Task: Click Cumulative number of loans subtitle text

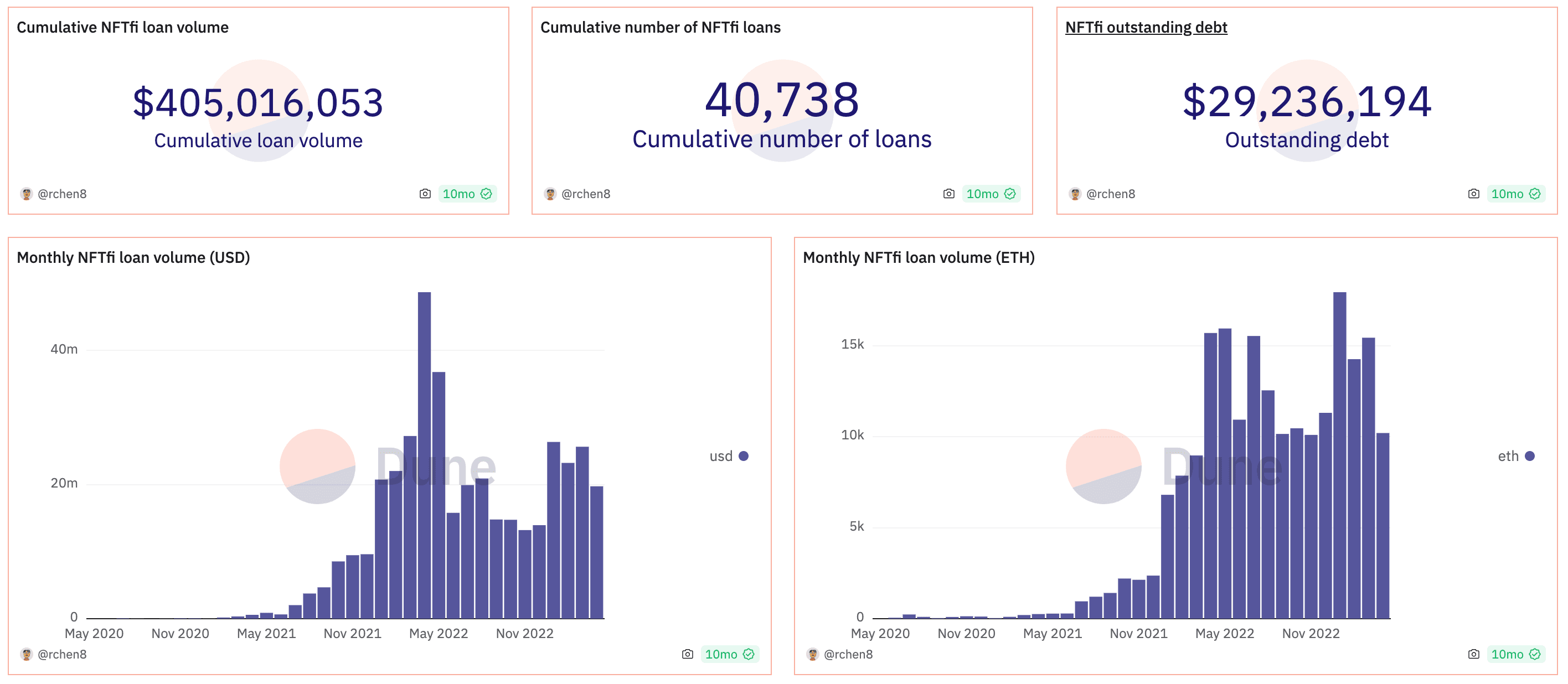Action: (x=782, y=139)
